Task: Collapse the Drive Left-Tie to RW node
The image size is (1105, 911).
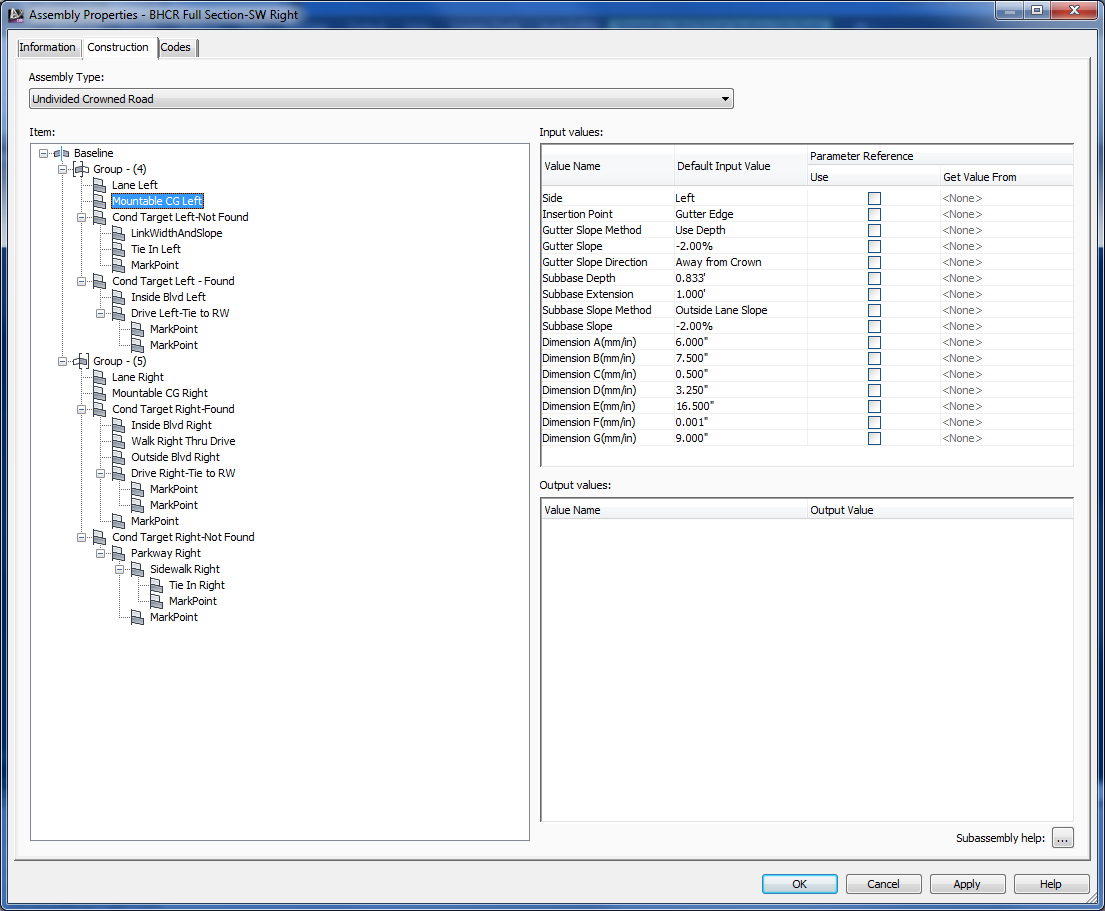Action: [100, 313]
